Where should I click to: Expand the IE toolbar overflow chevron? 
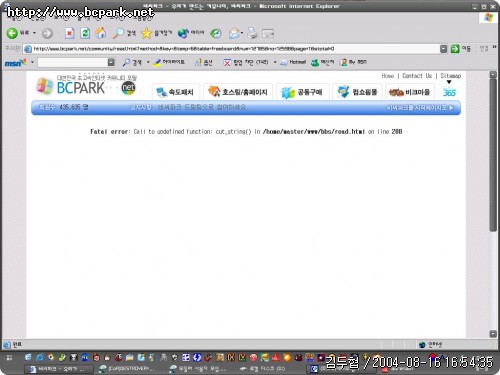[x=494, y=47]
